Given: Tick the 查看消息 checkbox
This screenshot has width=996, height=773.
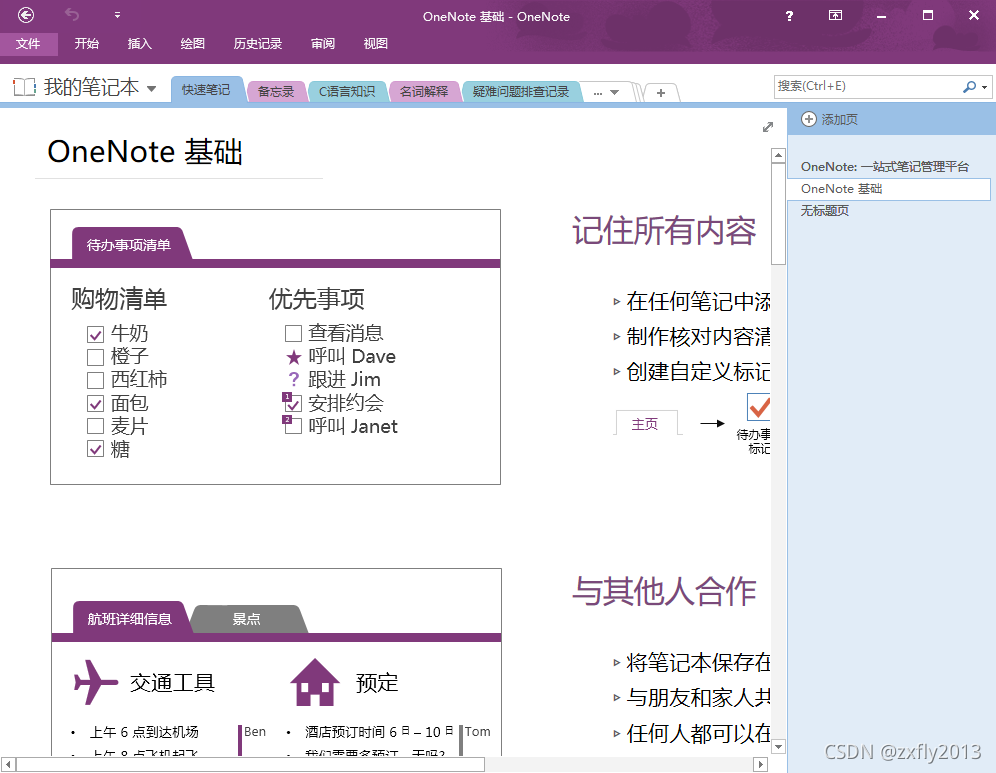Looking at the screenshot, I should coord(293,334).
